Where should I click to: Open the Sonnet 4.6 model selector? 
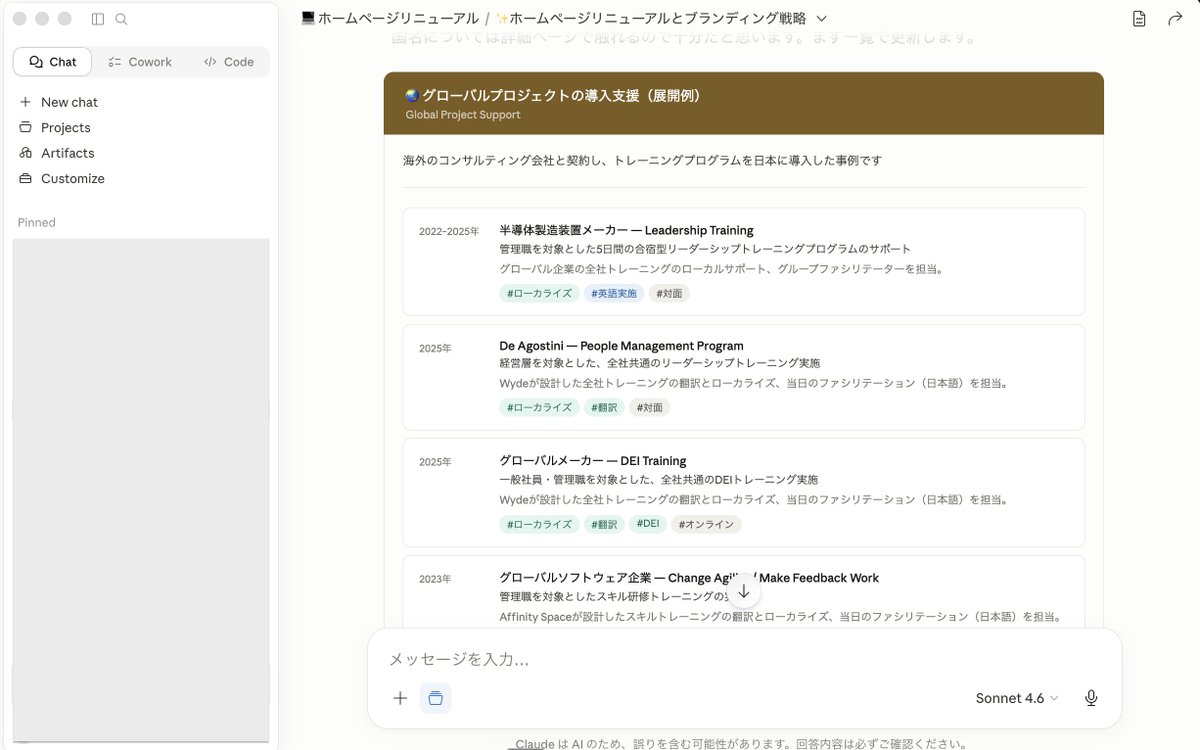pos(1016,698)
